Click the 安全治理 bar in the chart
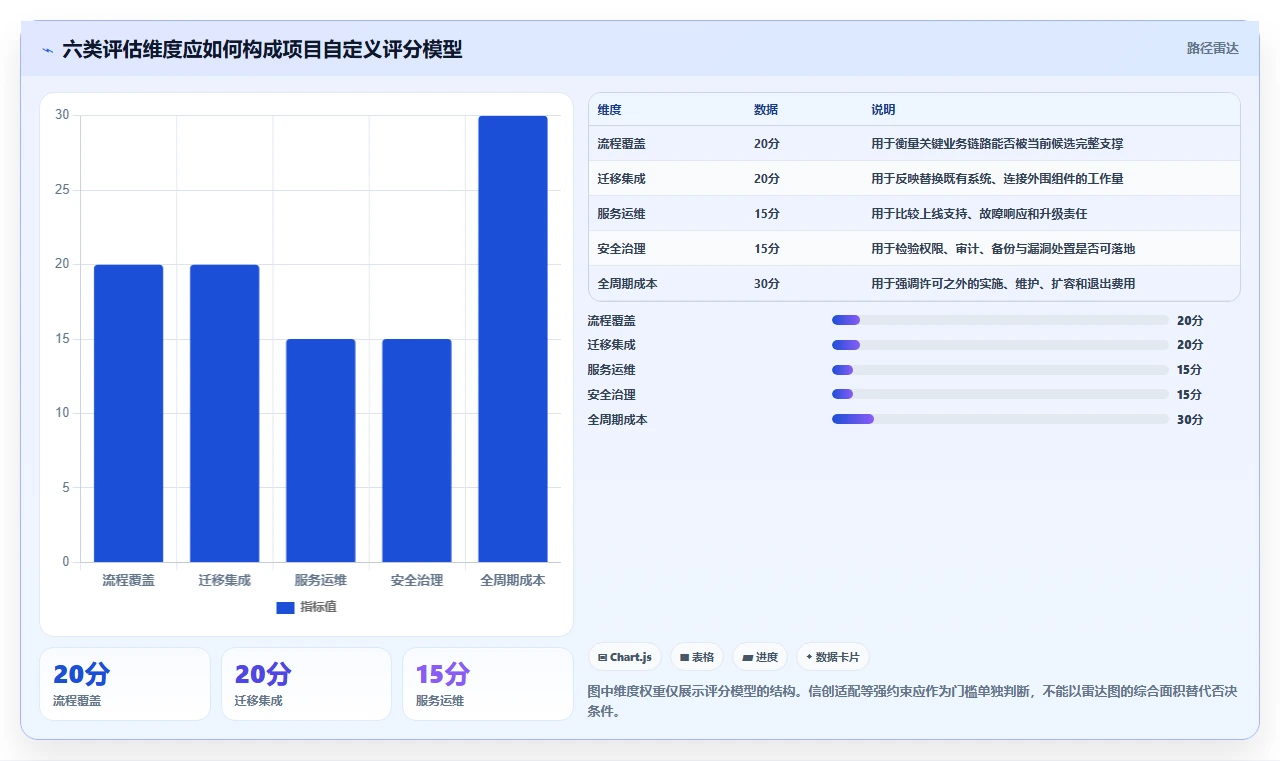This screenshot has width=1280, height=761. coord(416,450)
